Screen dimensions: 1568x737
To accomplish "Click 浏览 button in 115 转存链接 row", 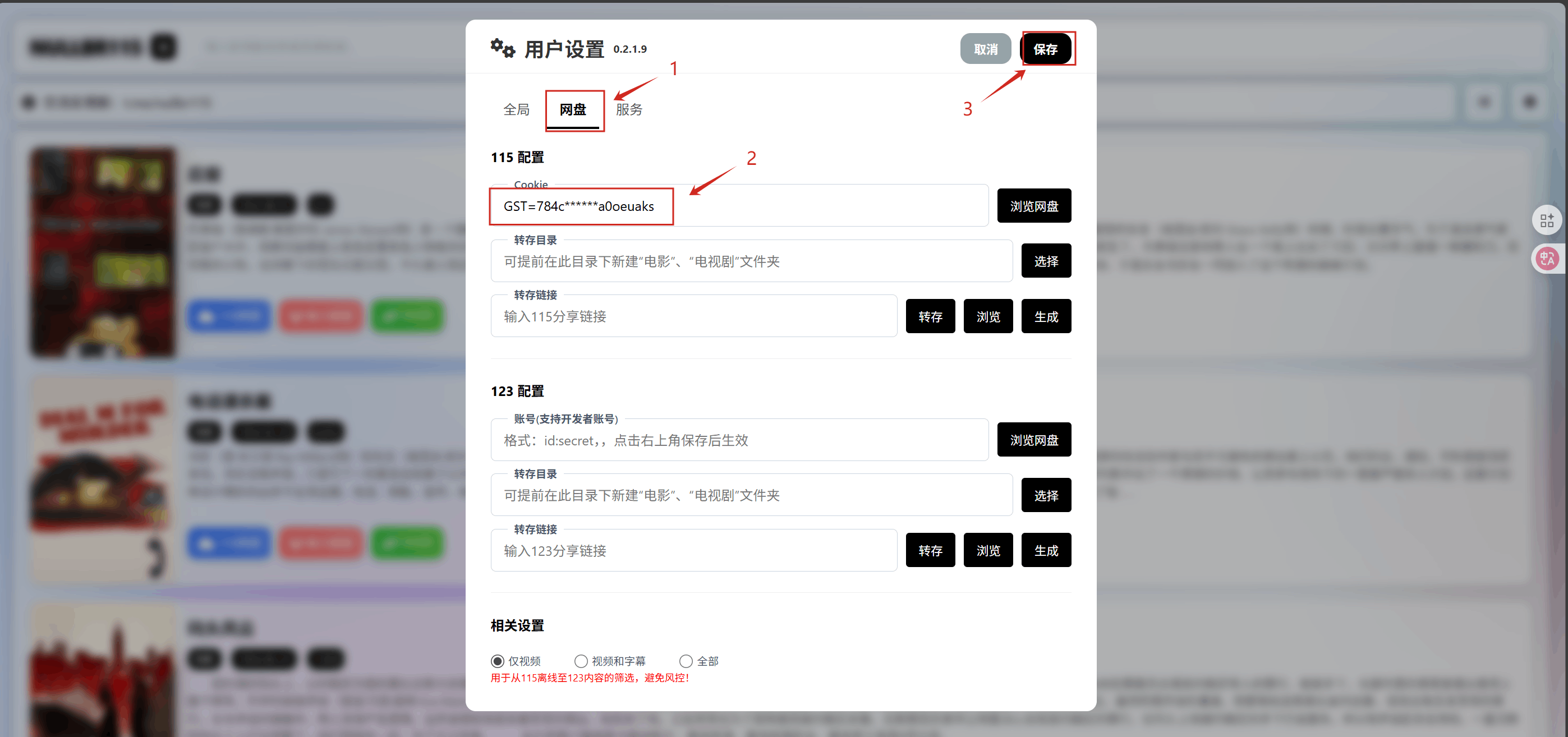I will (988, 316).
